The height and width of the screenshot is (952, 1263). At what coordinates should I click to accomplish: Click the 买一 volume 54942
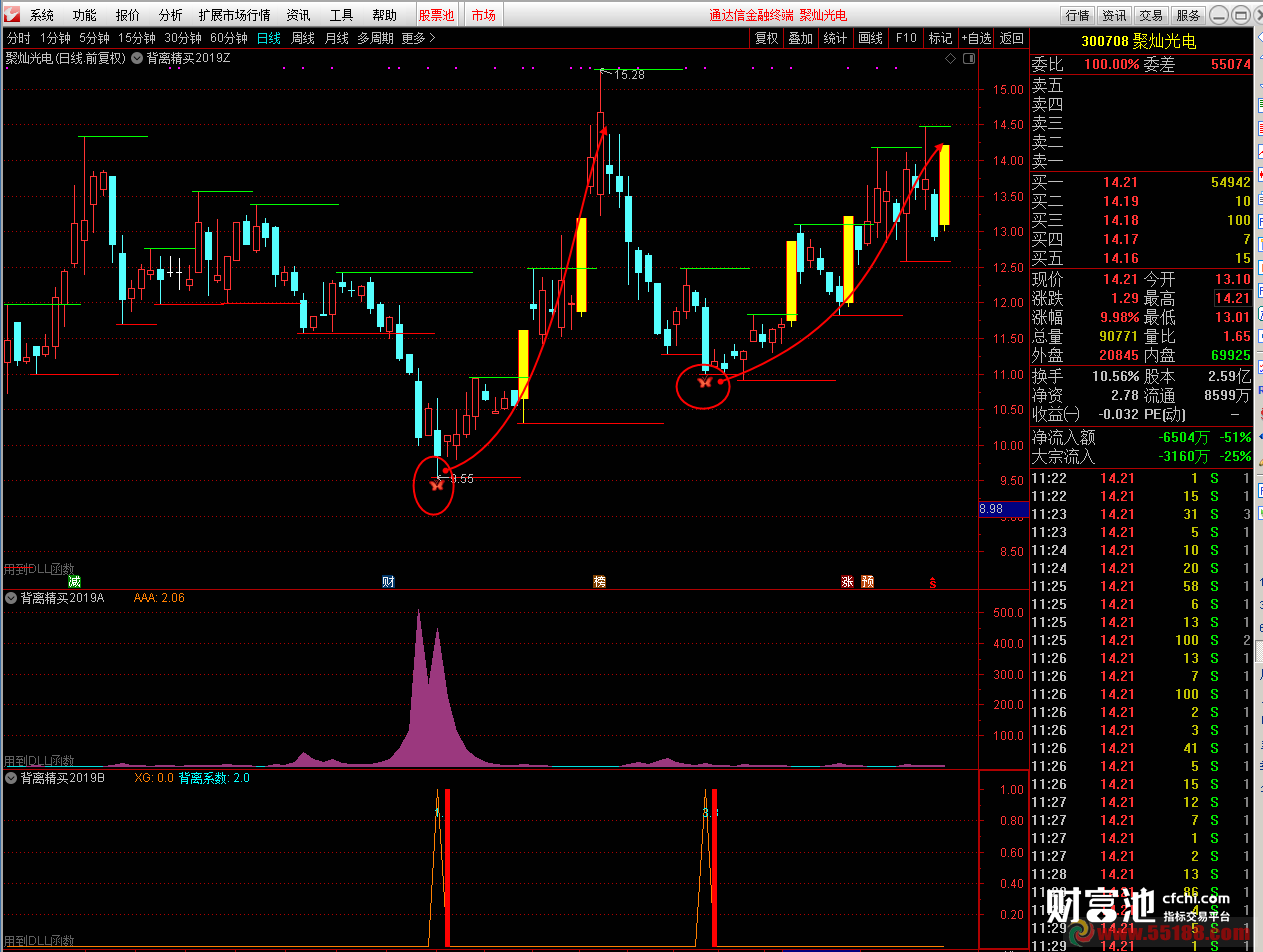(x=1230, y=182)
